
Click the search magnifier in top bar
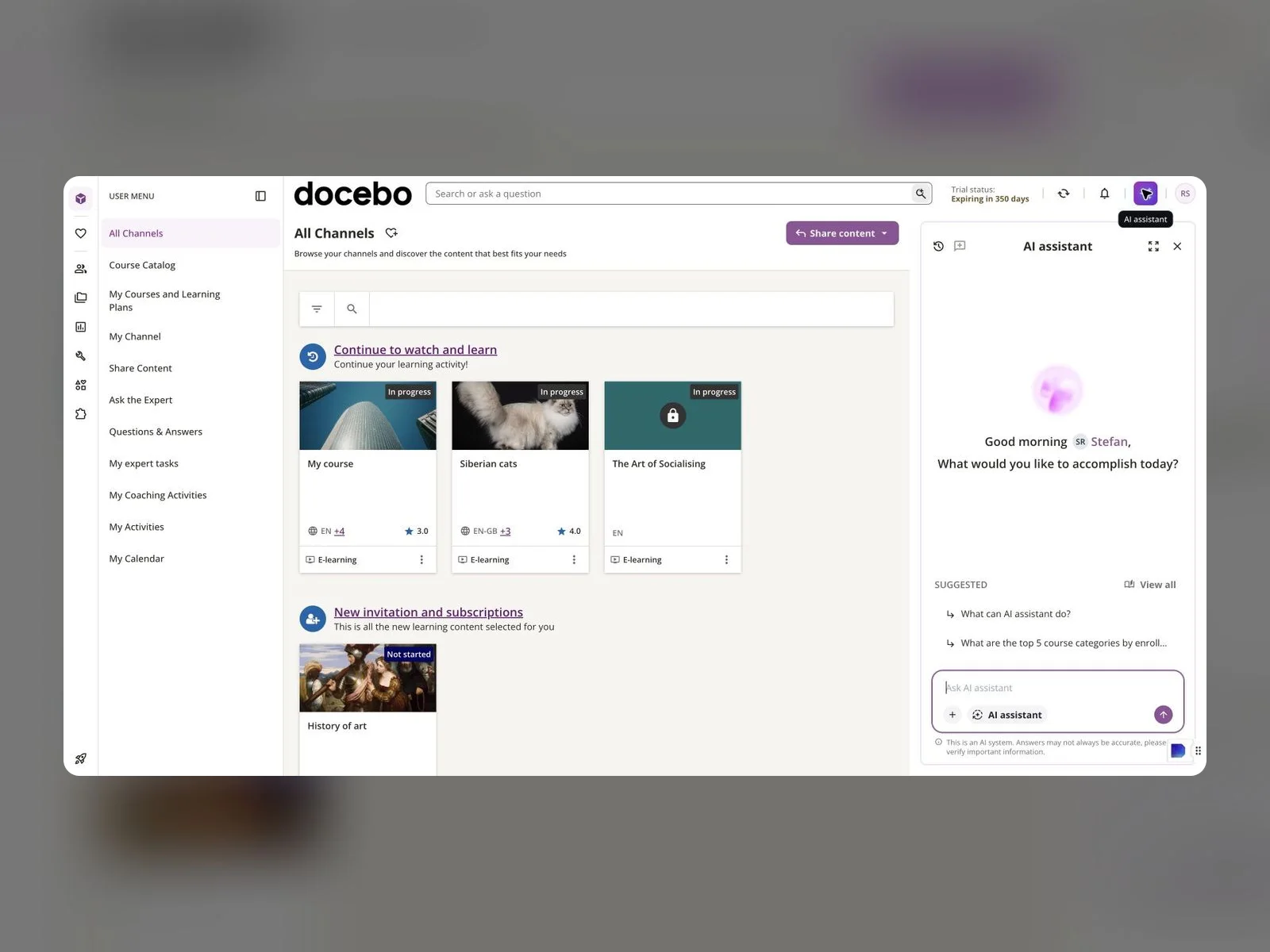pyautogui.click(x=921, y=194)
